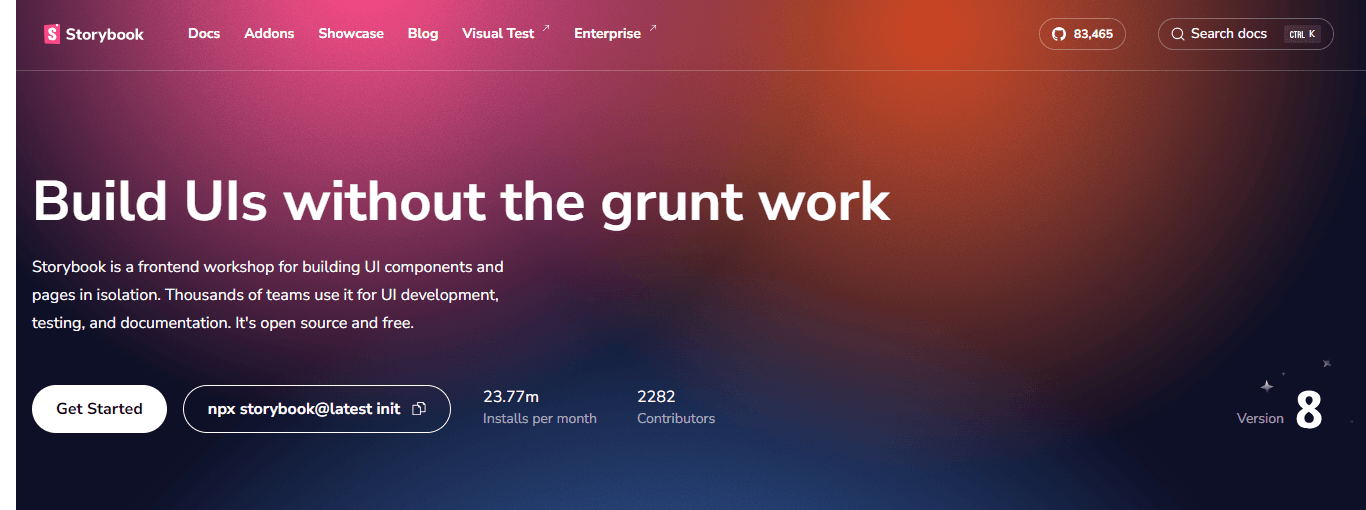Click the sparkle star next to Version
Viewport: 1366px width, 510px height.
pyautogui.click(x=1267, y=386)
